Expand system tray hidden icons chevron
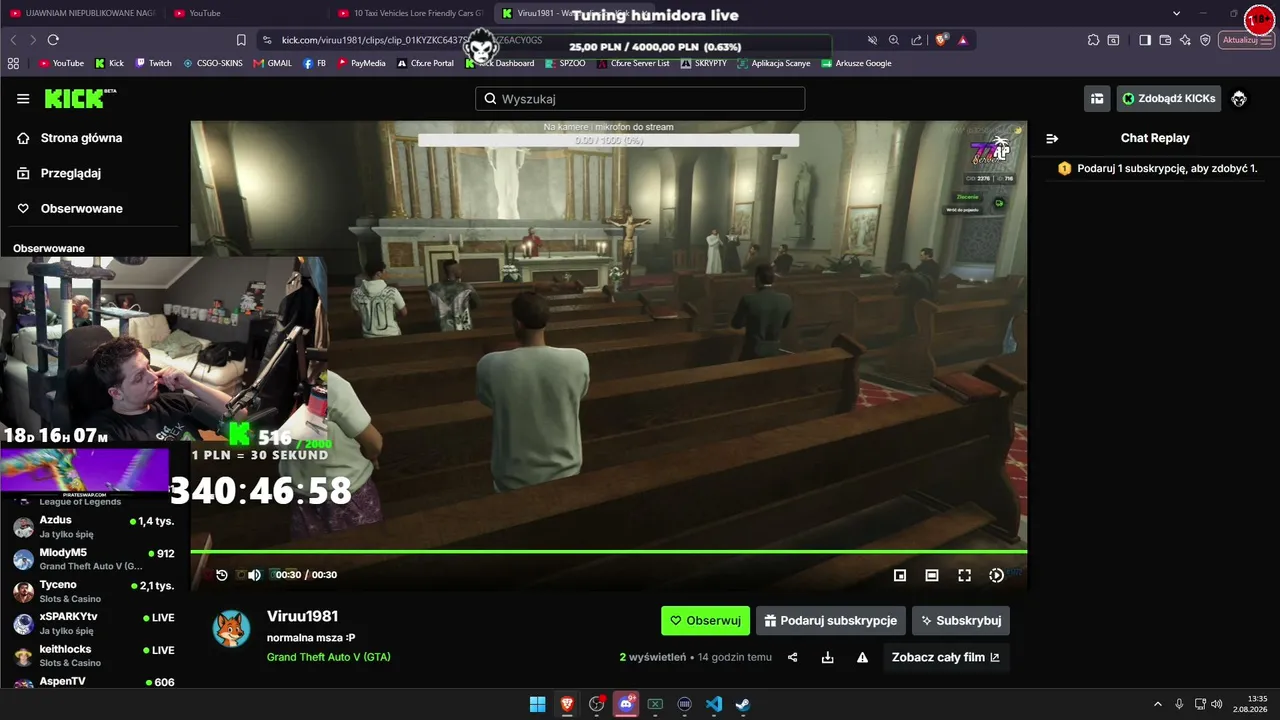The image size is (1280, 720). (x=1158, y=704)
